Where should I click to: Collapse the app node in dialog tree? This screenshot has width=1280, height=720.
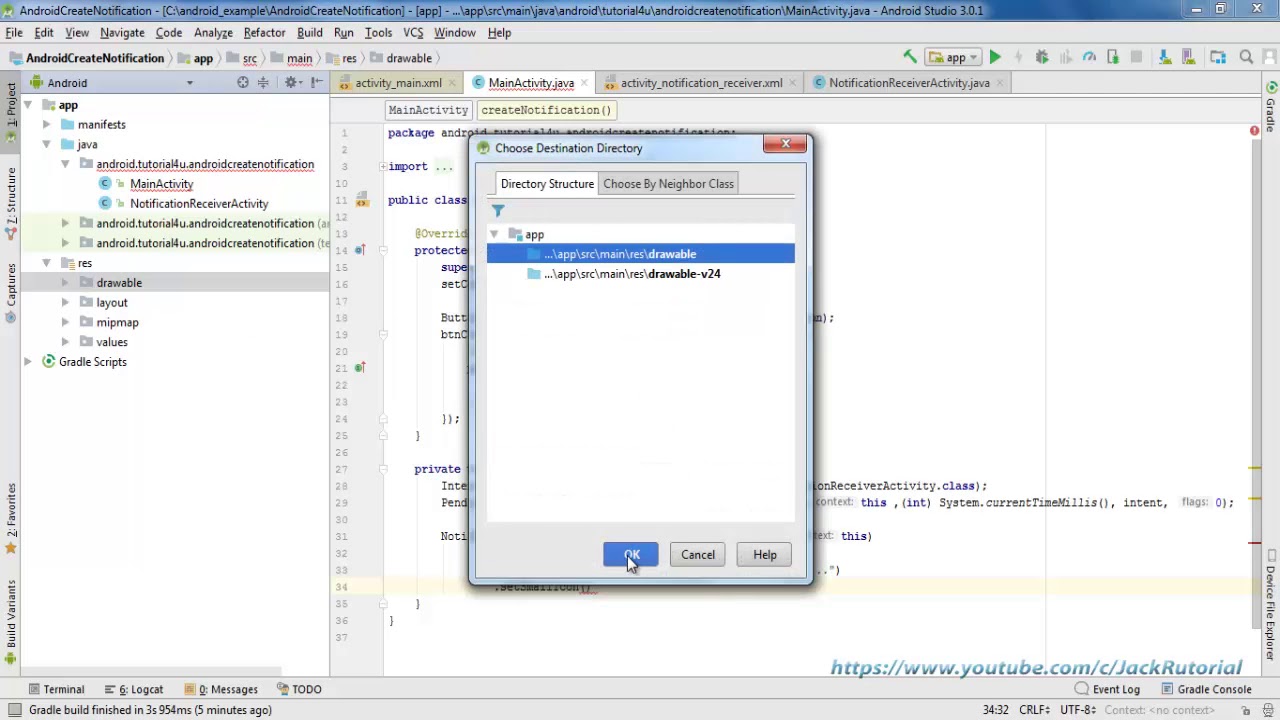click(494, 235)
